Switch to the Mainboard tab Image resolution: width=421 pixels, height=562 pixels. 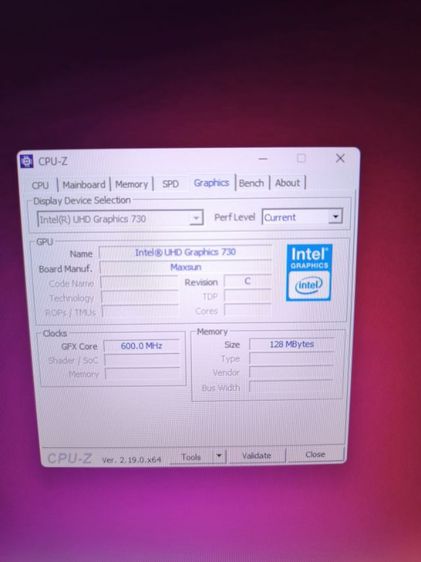(x=84, y=185)
